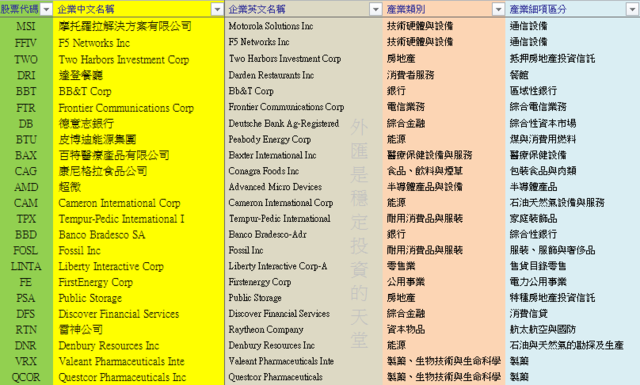640x385 pixels.
Task: Select ticker cell VRX
Action: click(x=26, y=362)
